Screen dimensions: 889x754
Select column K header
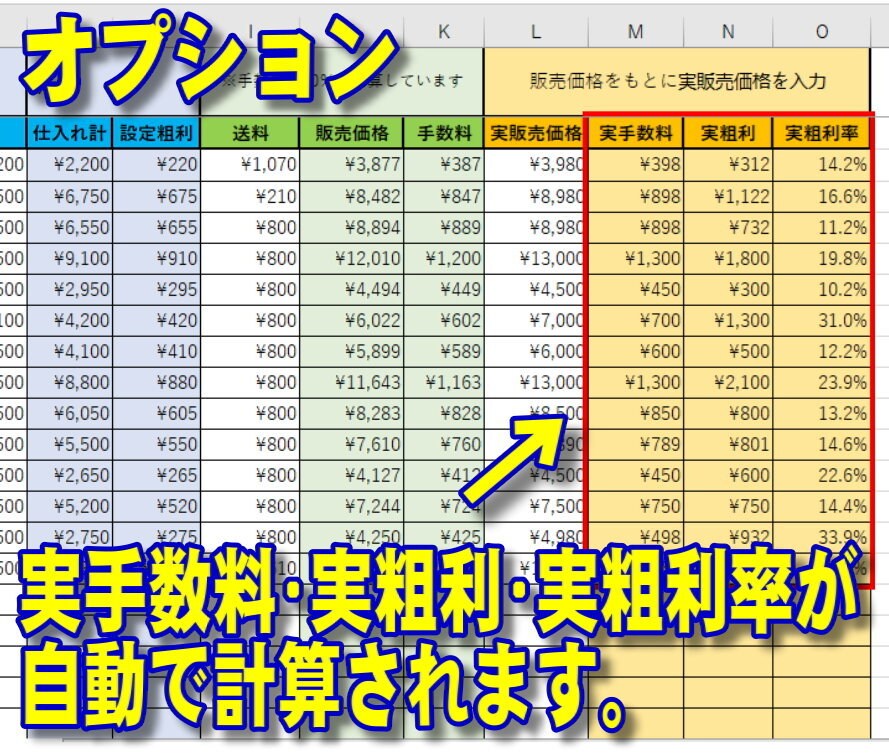click(443, 32)
